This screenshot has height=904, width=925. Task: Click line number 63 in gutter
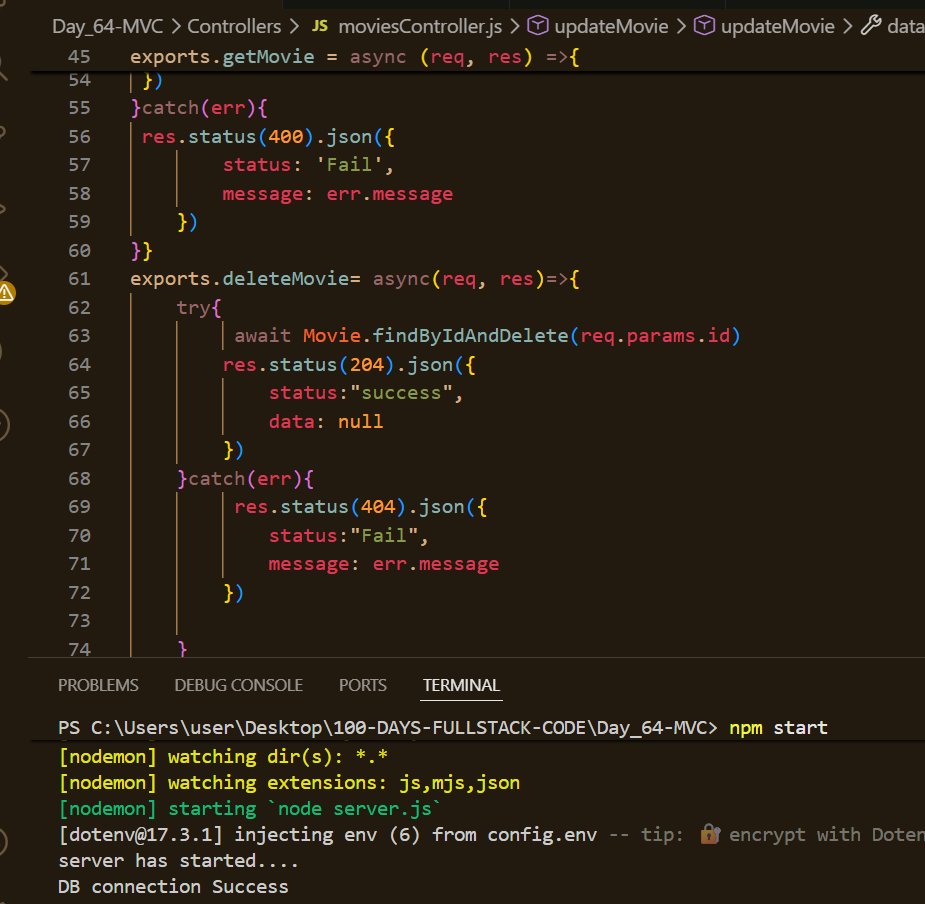click(x=79, y=336)
